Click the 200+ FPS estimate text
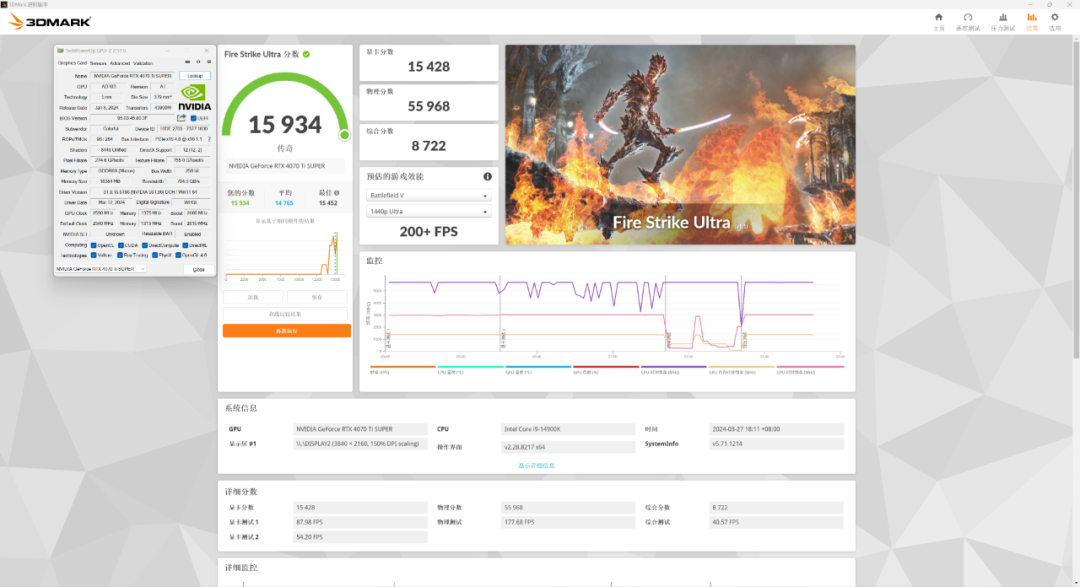 tap(428, 231)
